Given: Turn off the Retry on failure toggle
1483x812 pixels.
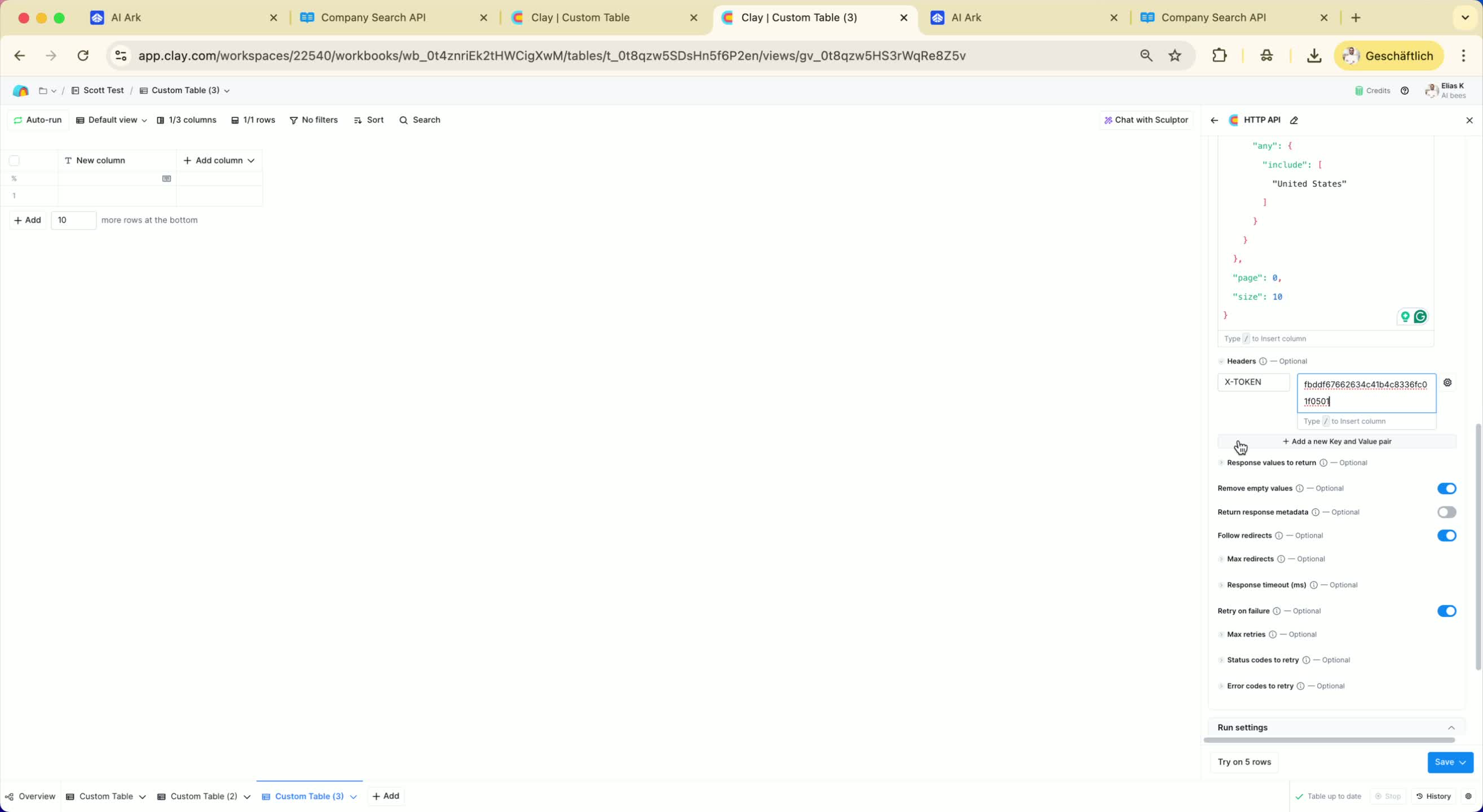Looking at the screenshot, I should click(x=1446, y=611).
